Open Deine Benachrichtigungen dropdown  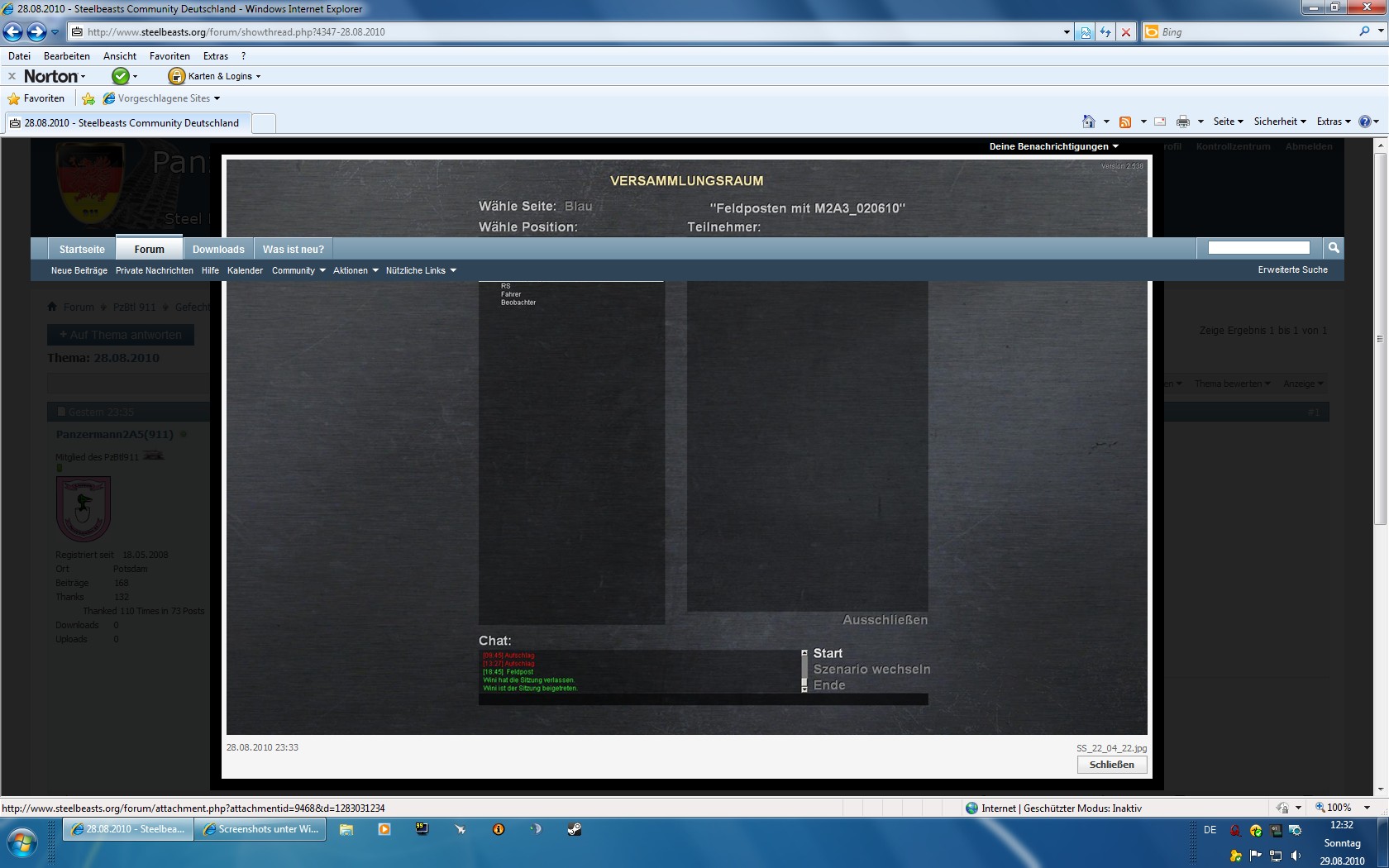[x=1053, y=146]
